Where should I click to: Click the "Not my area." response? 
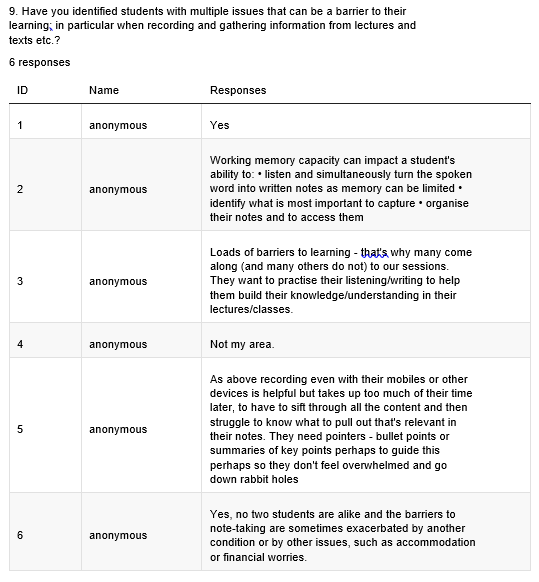pos(242,344)
